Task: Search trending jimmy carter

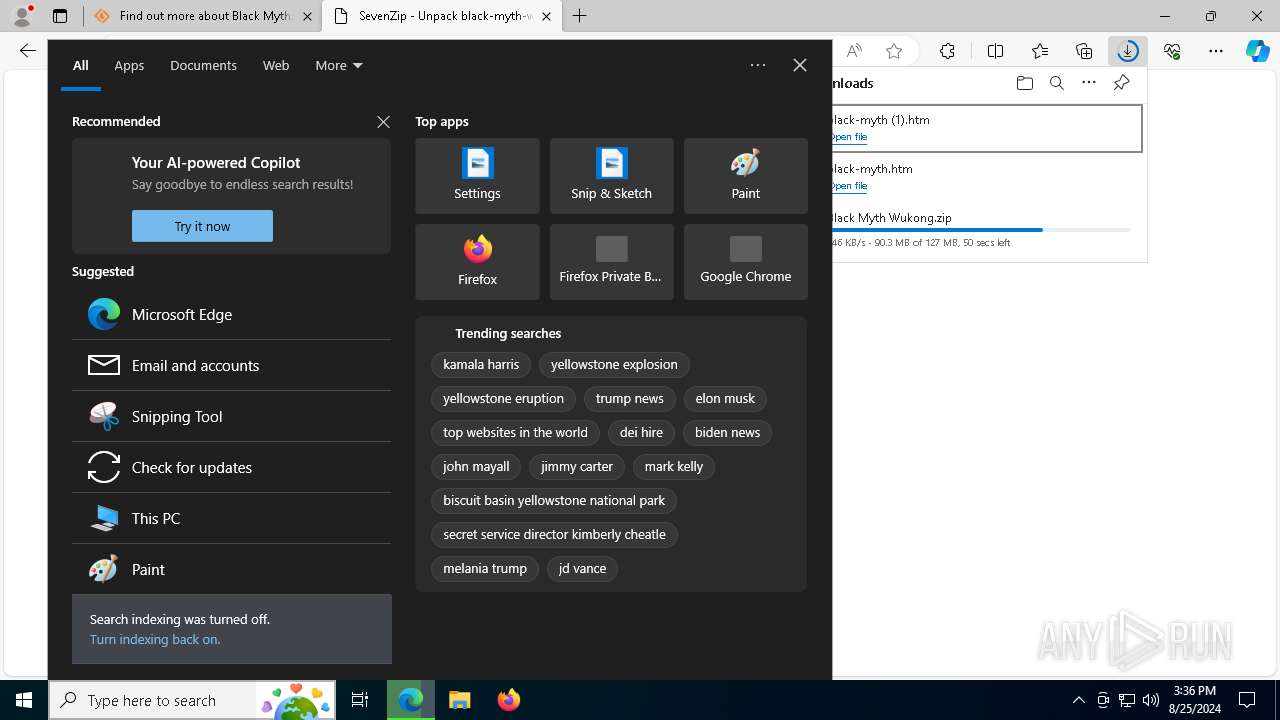Action: tap(577, 467)
